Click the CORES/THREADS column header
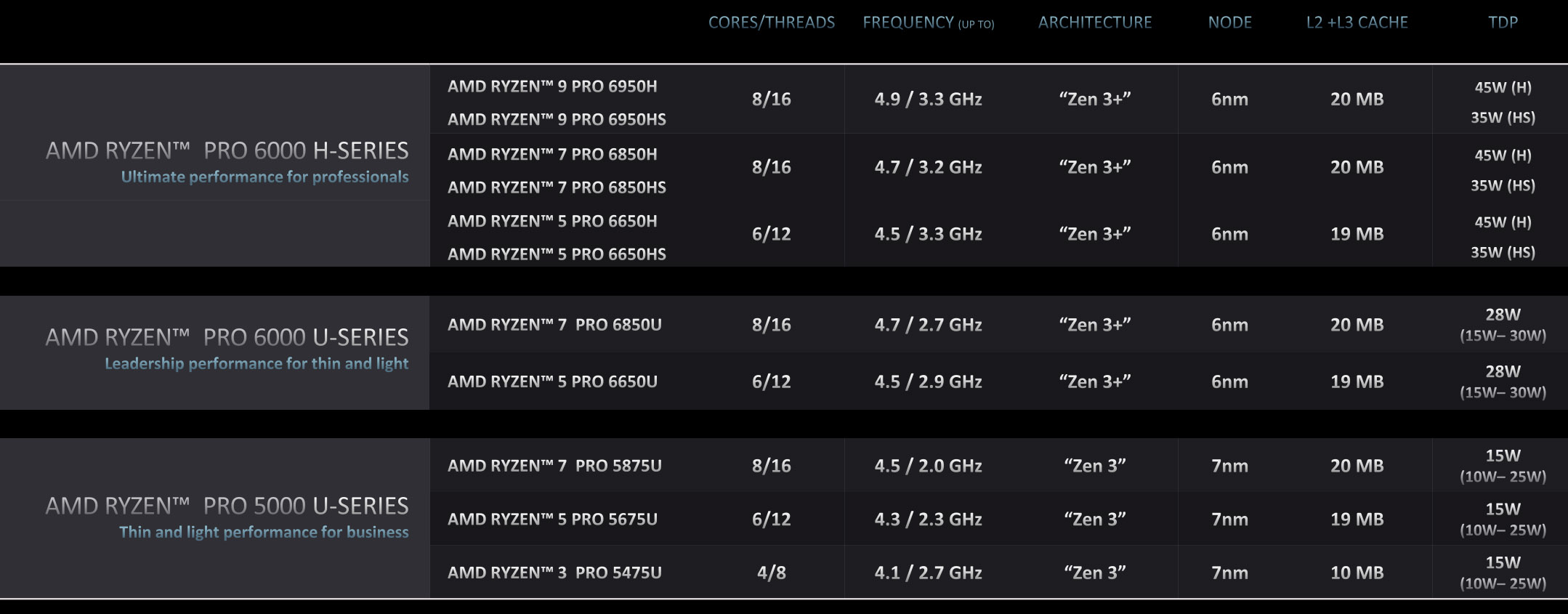Viewport: 1568px width, 614px height. (772, 23)
